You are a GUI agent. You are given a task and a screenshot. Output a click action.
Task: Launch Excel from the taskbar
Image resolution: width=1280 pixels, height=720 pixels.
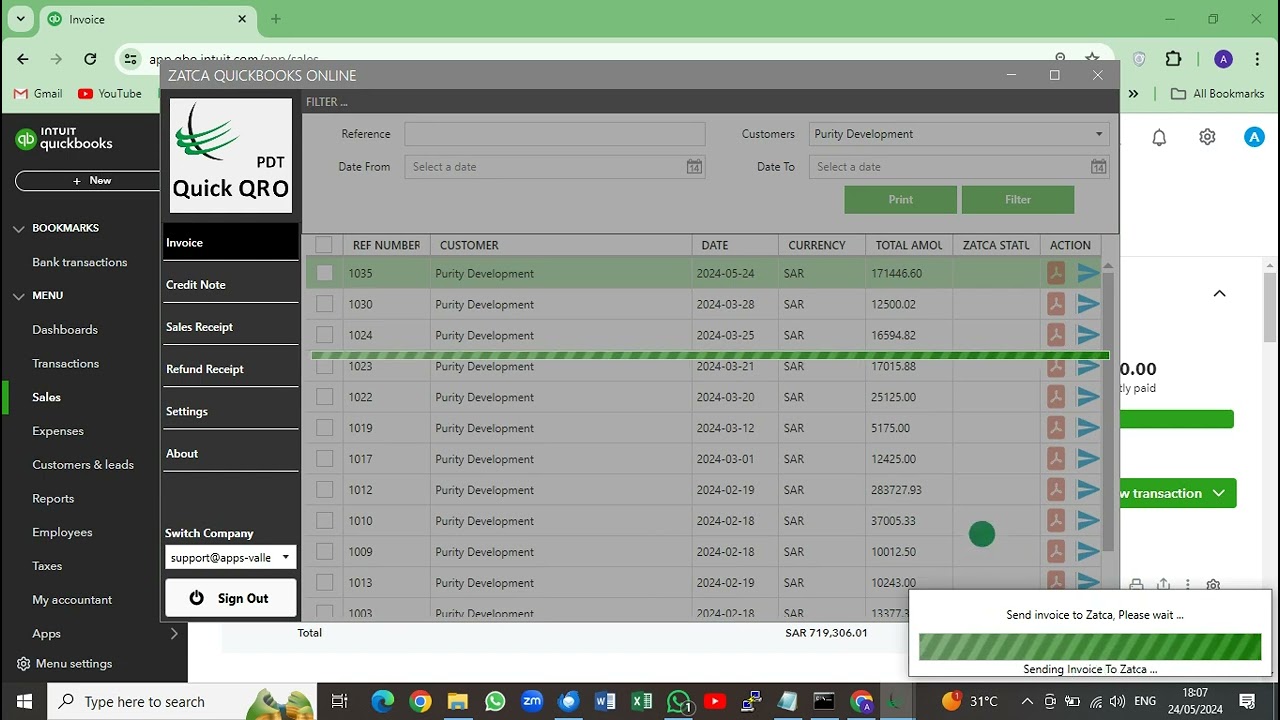[642, 701]
